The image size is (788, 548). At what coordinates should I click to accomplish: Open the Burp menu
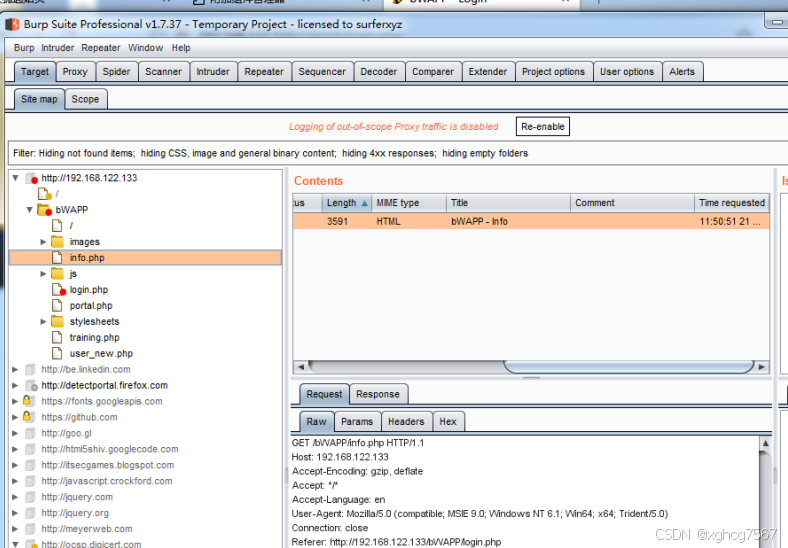click(24, 48)
